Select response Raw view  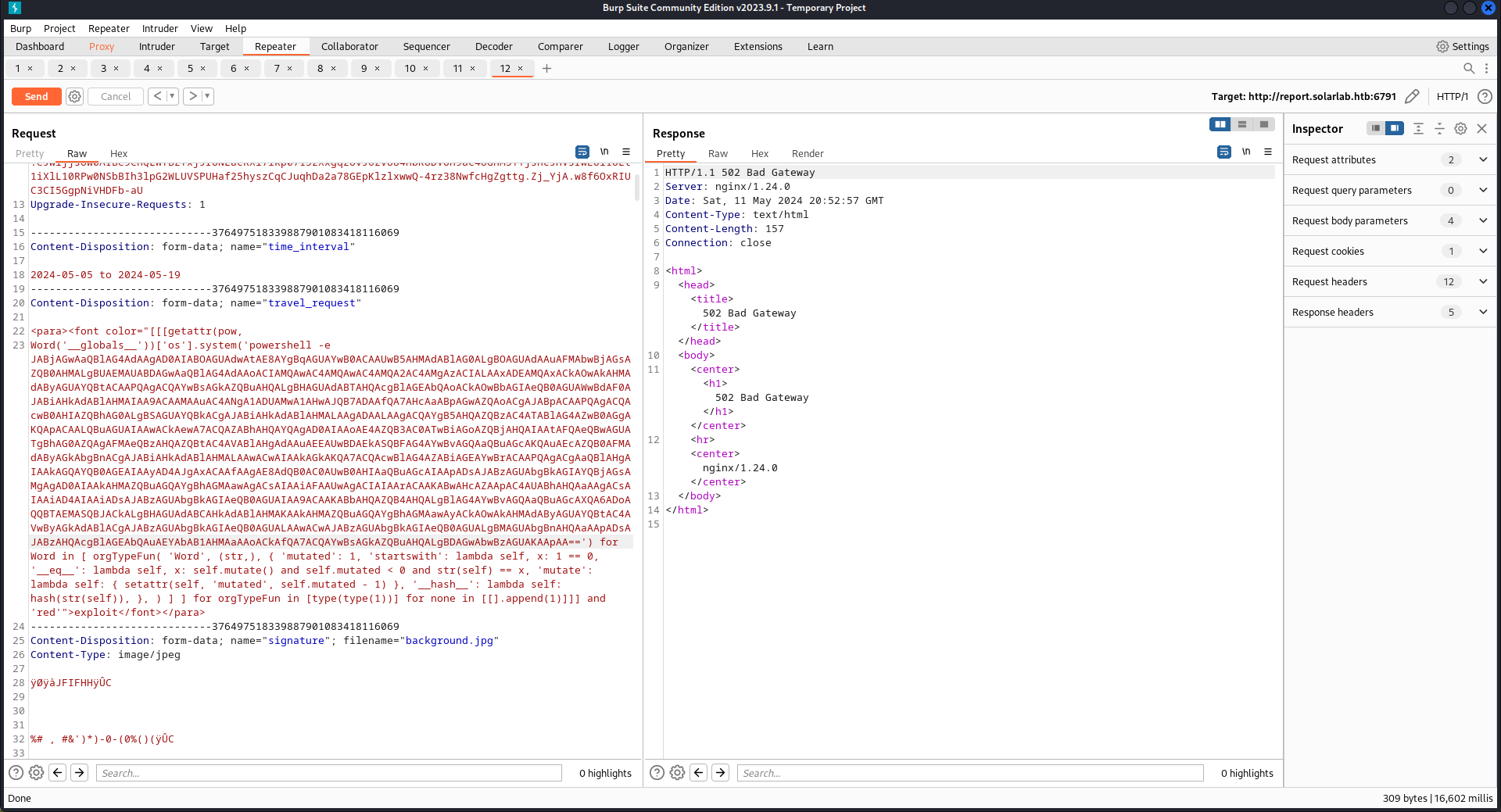click(x=718, y=153)
